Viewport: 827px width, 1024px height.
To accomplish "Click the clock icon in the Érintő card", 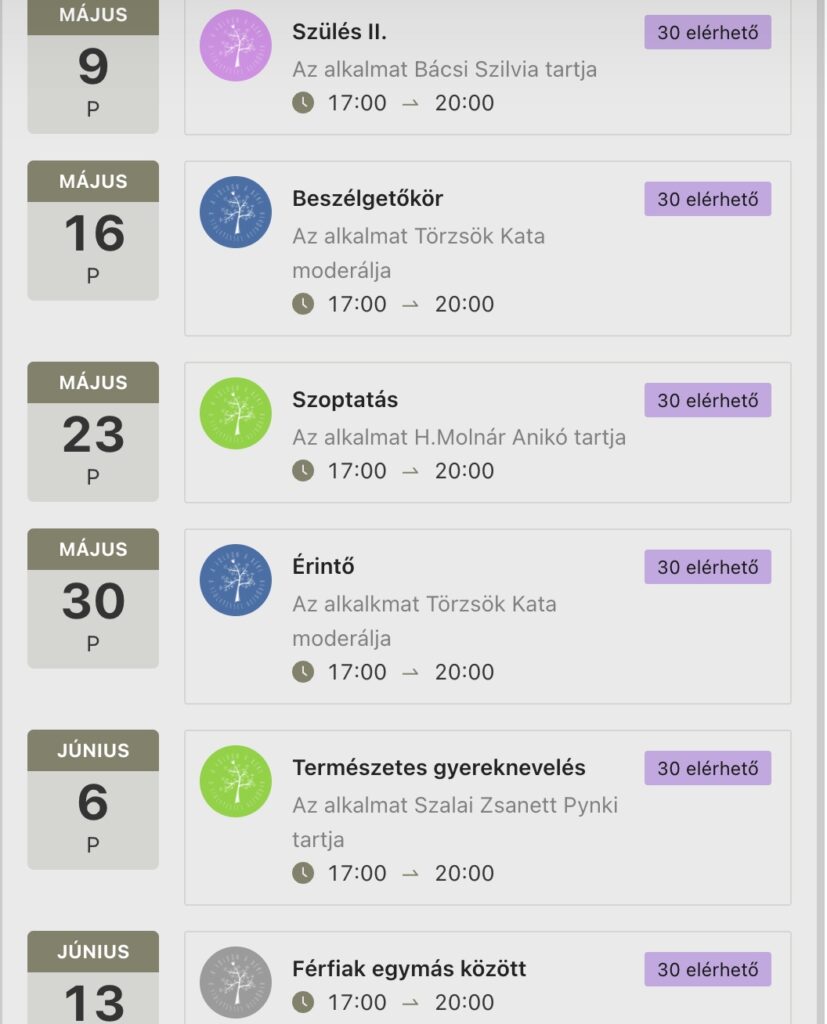I will point(302,671).
